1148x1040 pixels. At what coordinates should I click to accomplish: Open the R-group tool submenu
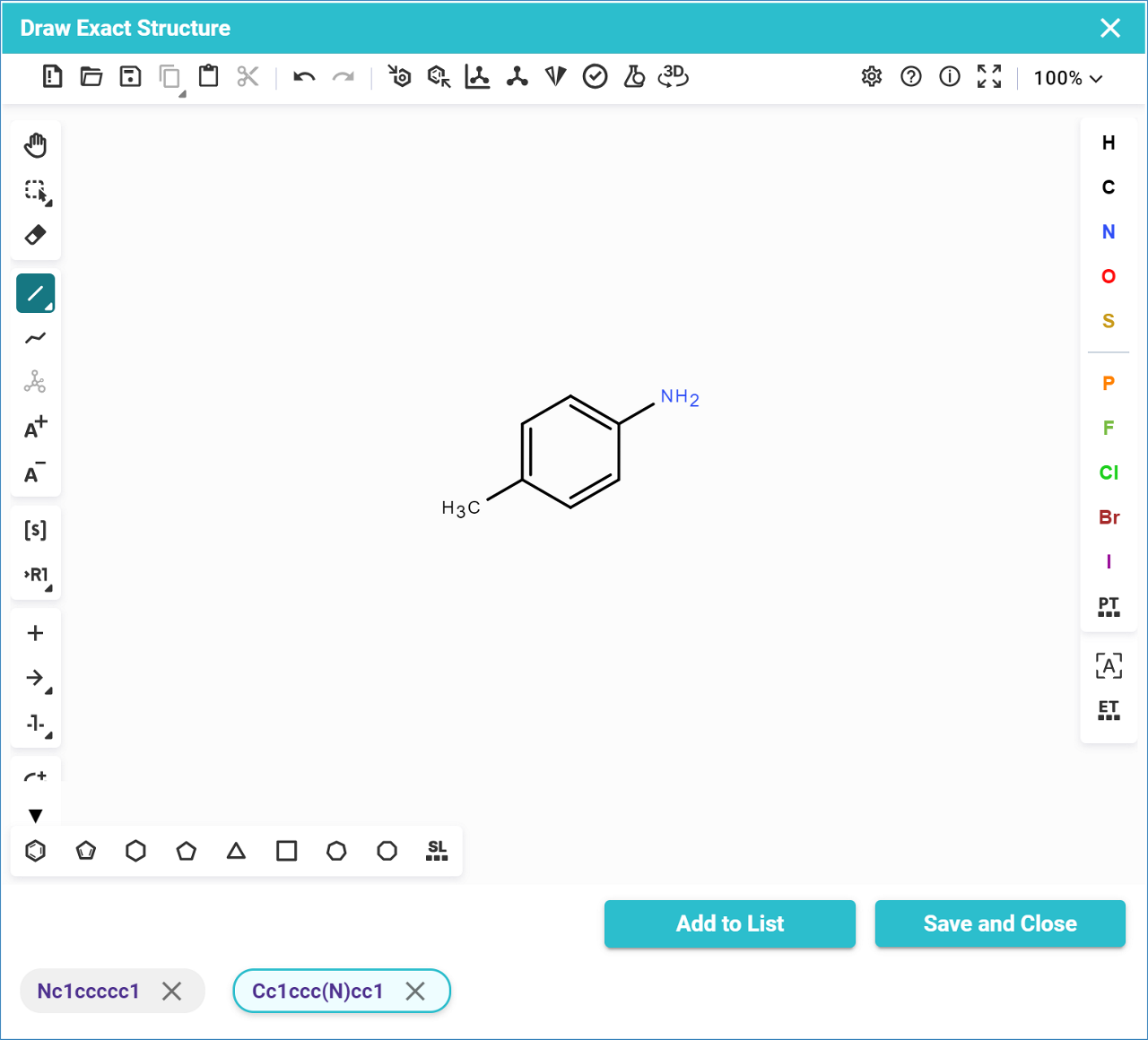(37, 576)
